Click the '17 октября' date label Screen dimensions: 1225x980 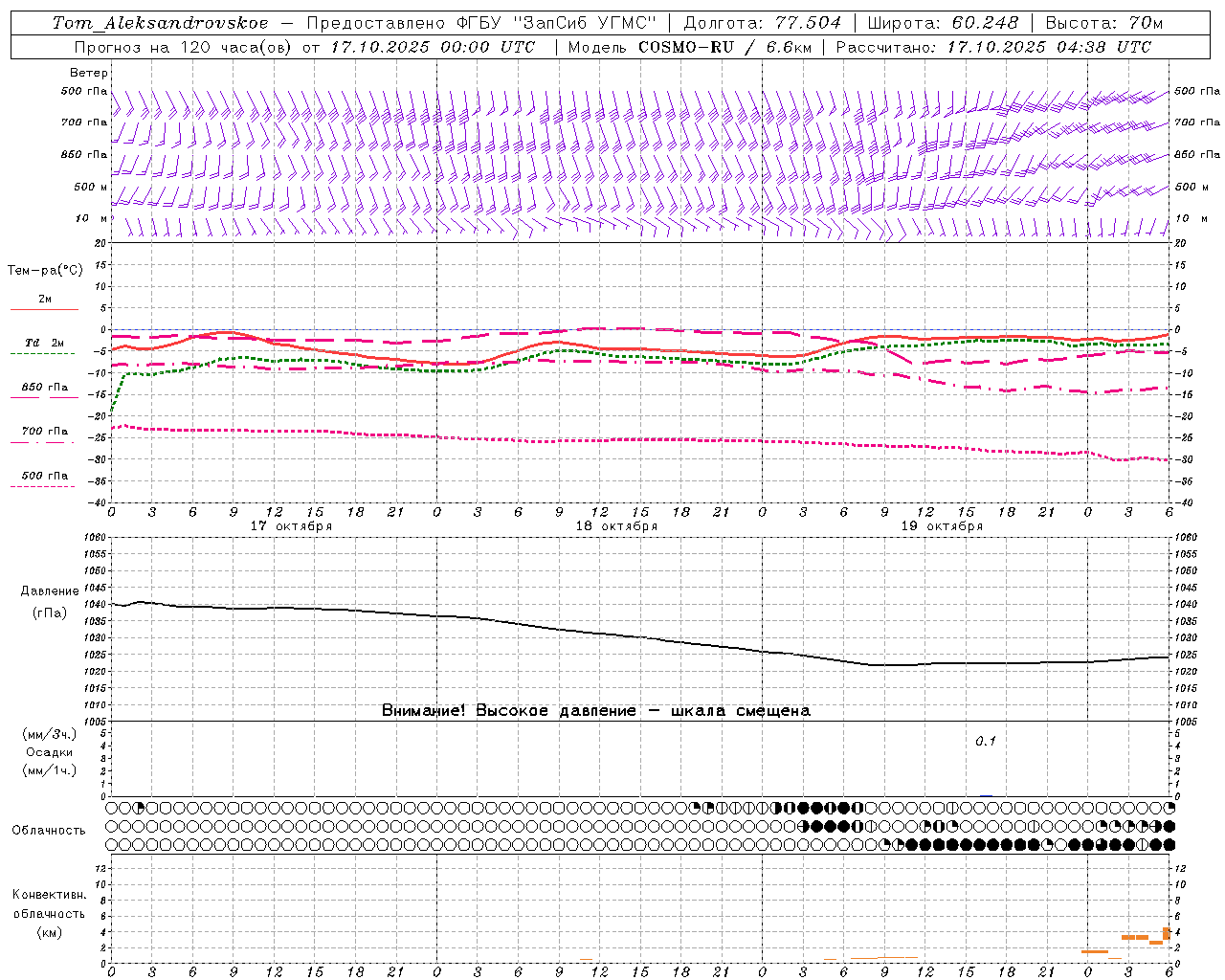point(291,526)
